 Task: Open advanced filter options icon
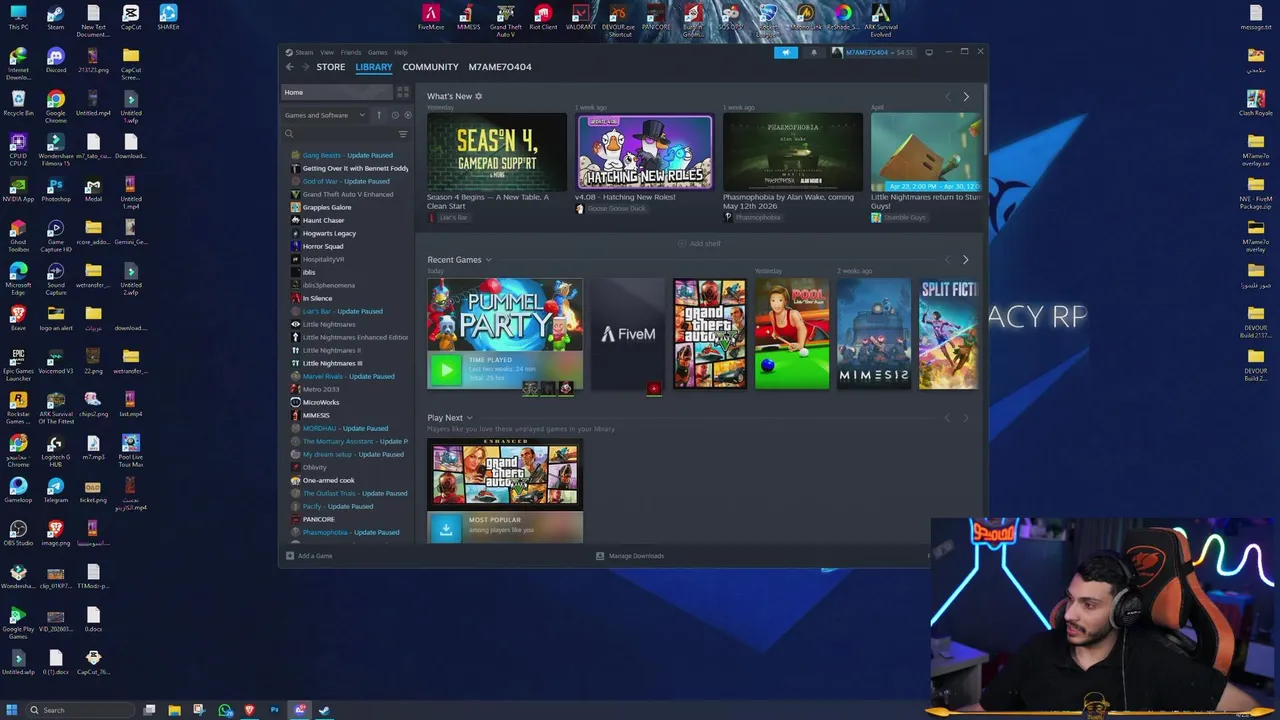pyautogui.click(x=403, y=134)
